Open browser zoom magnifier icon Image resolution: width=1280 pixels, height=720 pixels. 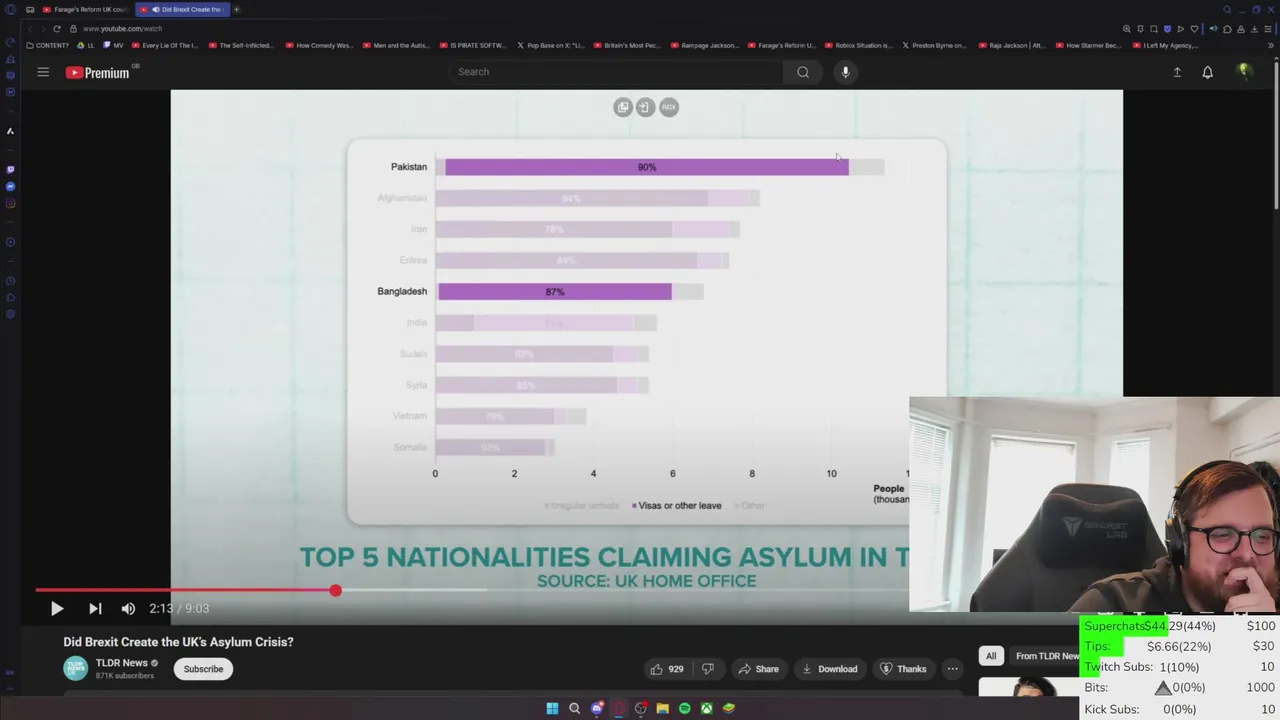click(x=1127, y=28)
